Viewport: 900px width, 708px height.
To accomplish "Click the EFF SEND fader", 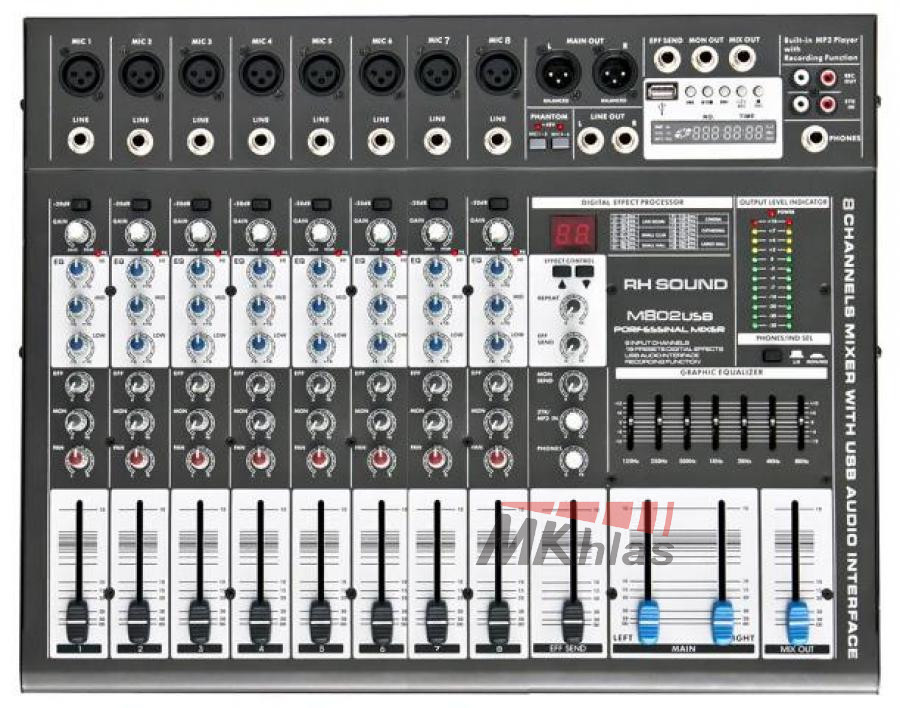I will tap(572, 621).
